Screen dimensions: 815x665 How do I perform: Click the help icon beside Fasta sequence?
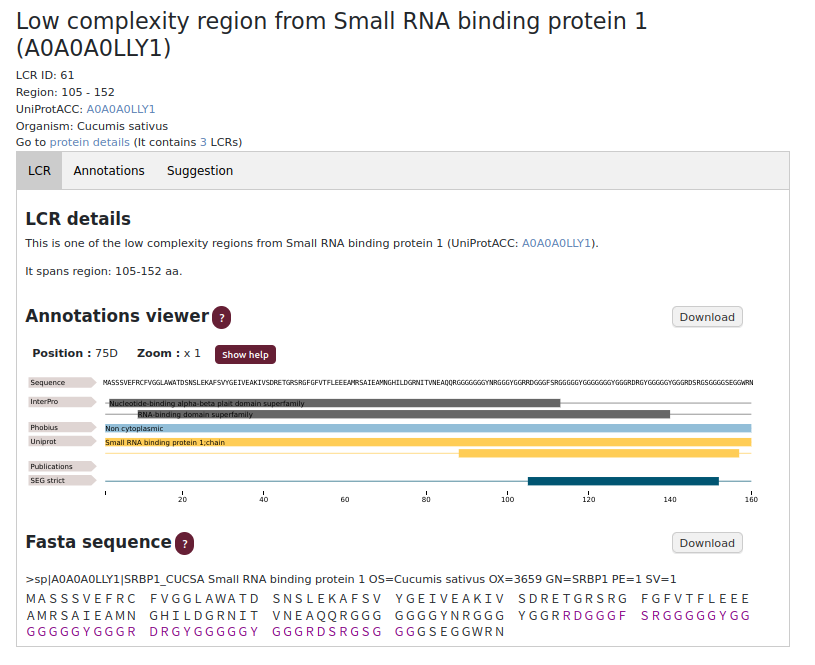click(x=184, y=543)
